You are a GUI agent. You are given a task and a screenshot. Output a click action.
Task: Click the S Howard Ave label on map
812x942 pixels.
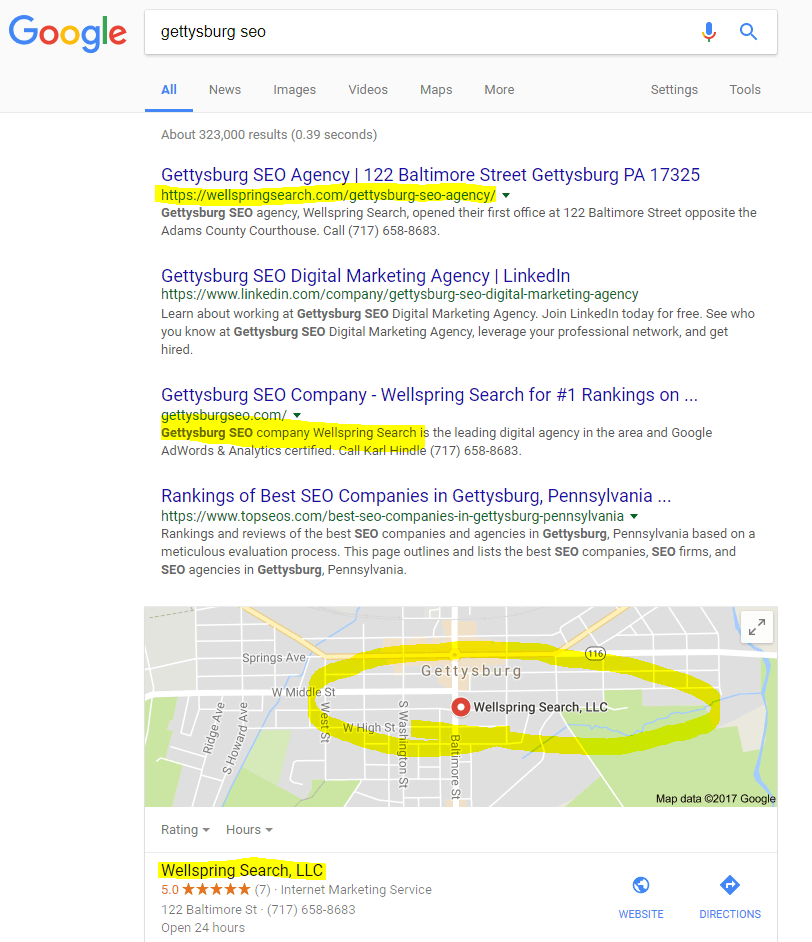click(x=235, y=738)
